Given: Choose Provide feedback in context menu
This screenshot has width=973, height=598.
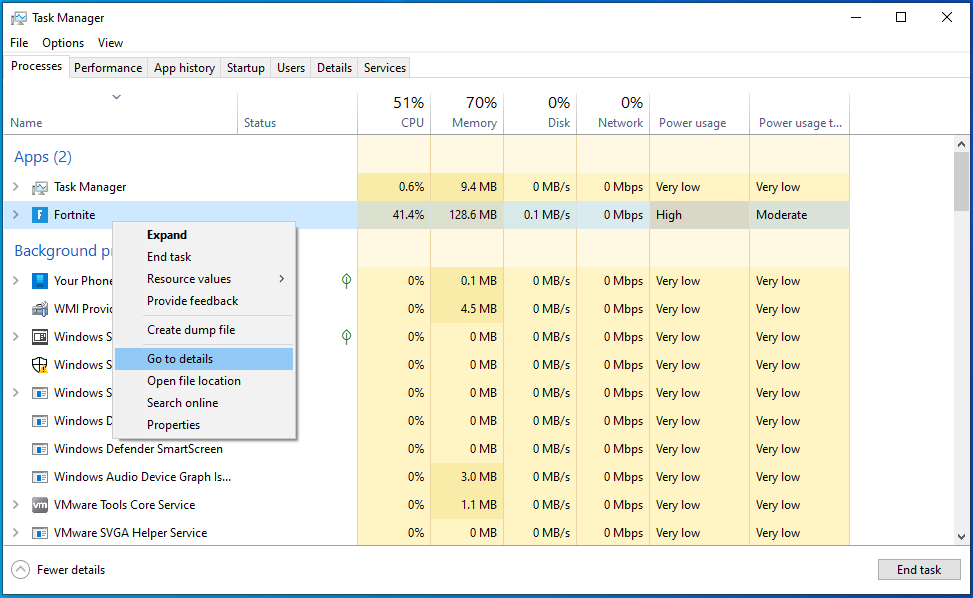Looking at the screenshot, I should coord(204,301).
